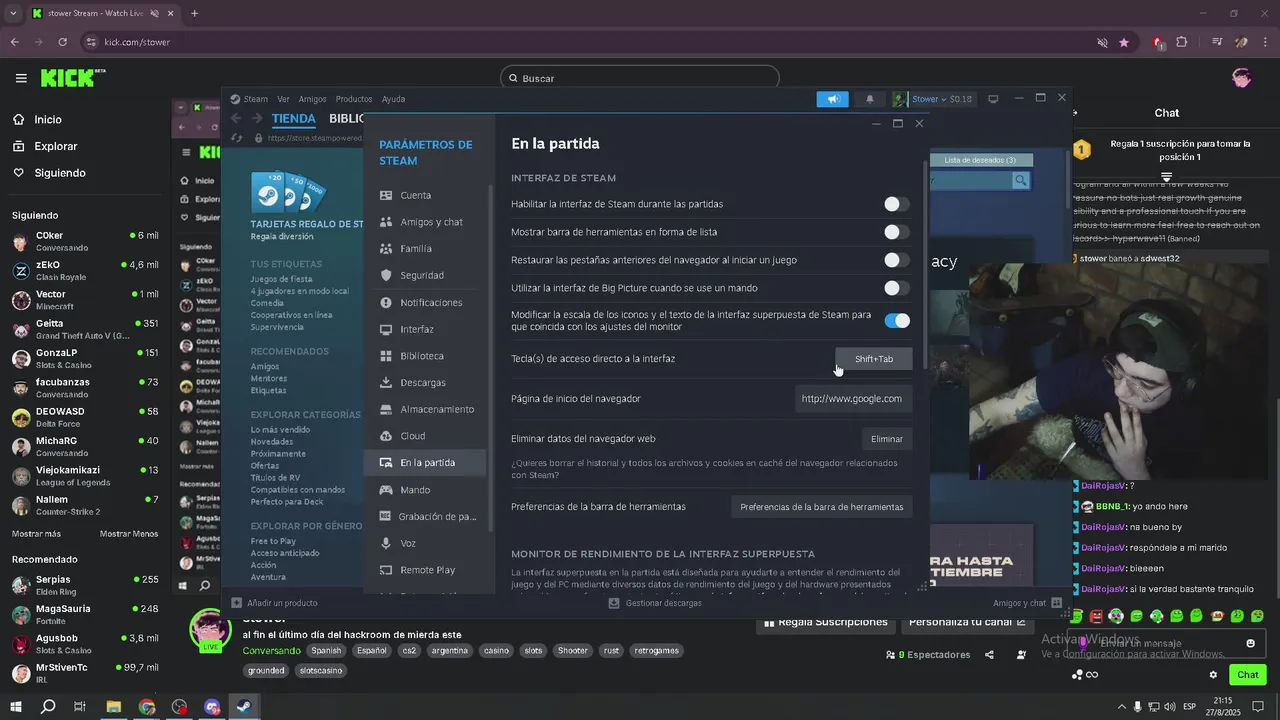Screen dimensions: 1280x720
Task: Disable Modificar la escala de los iconos toggle
Action: pyautogui.click(x=897, y=321)
